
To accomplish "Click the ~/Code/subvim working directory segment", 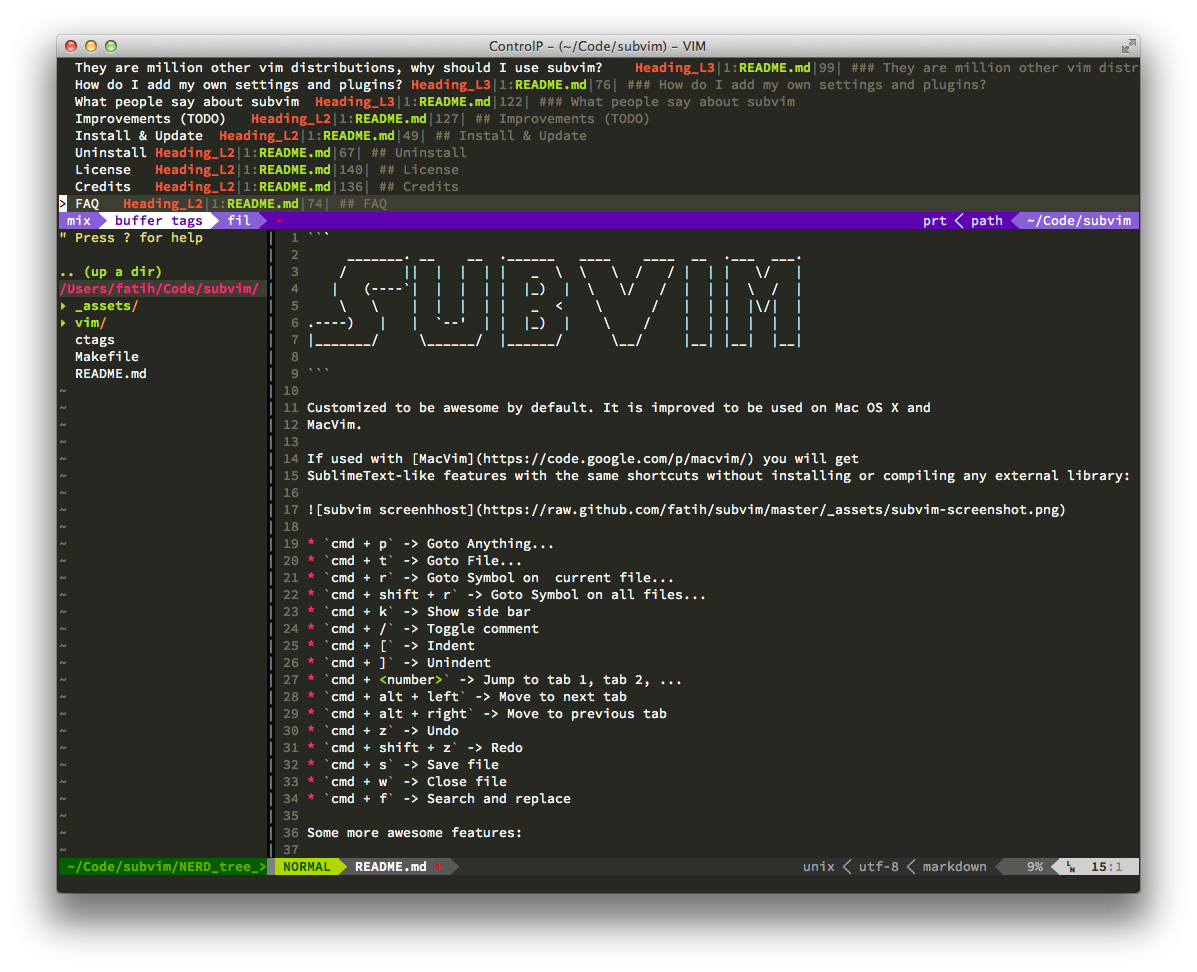I will click(1079, 221).
